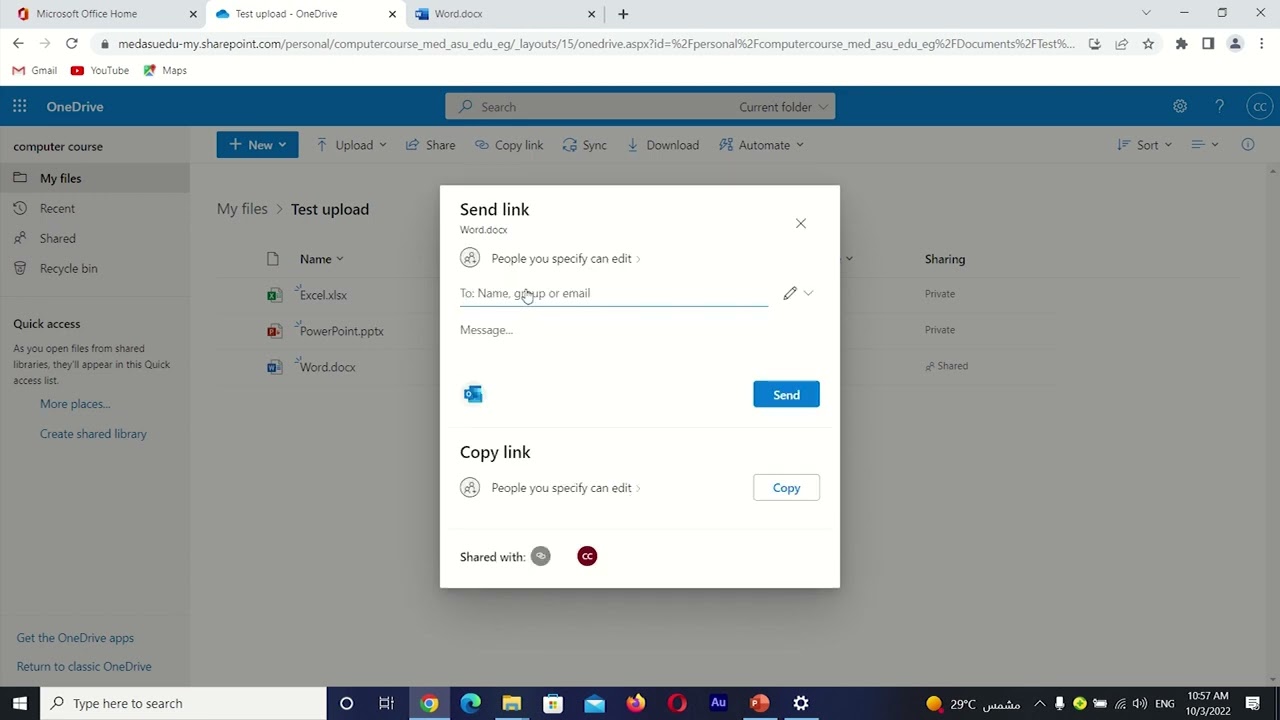Open the edit permission pencil dropdown
The height and width of the screenshot is (720, 1280).
click(798, 293)
